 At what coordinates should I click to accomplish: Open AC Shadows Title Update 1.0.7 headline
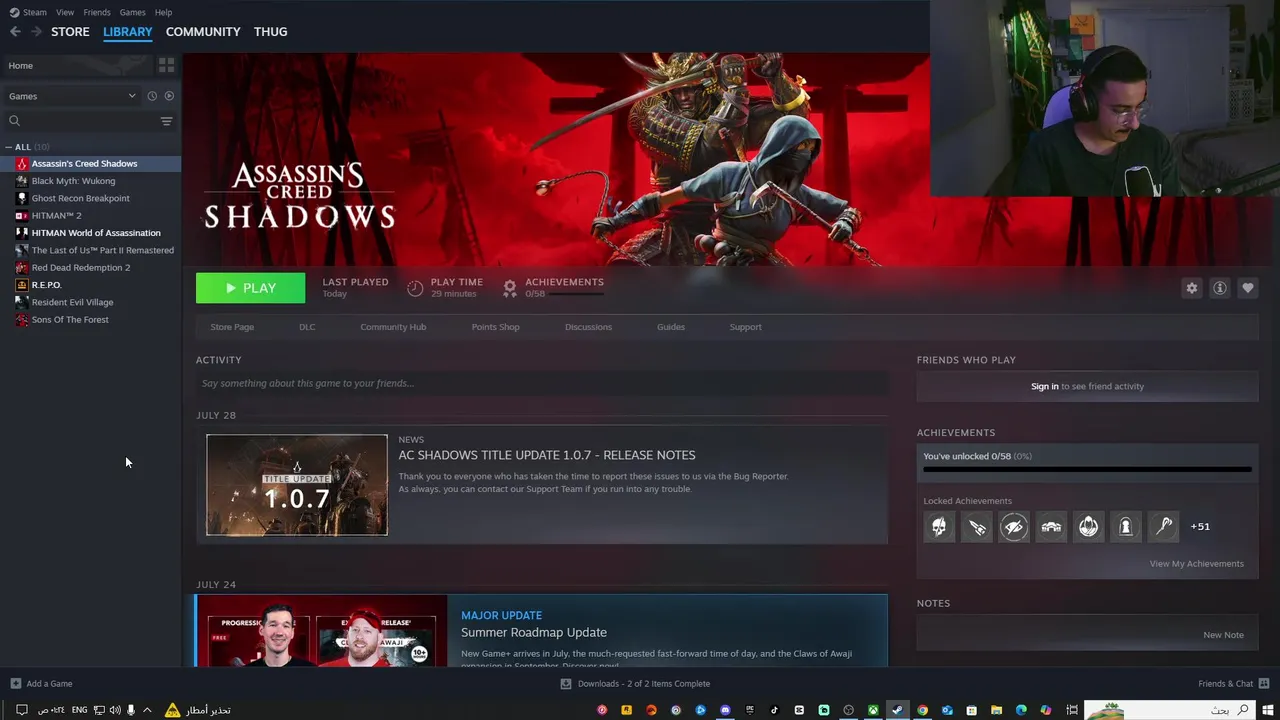click(547, 455)
